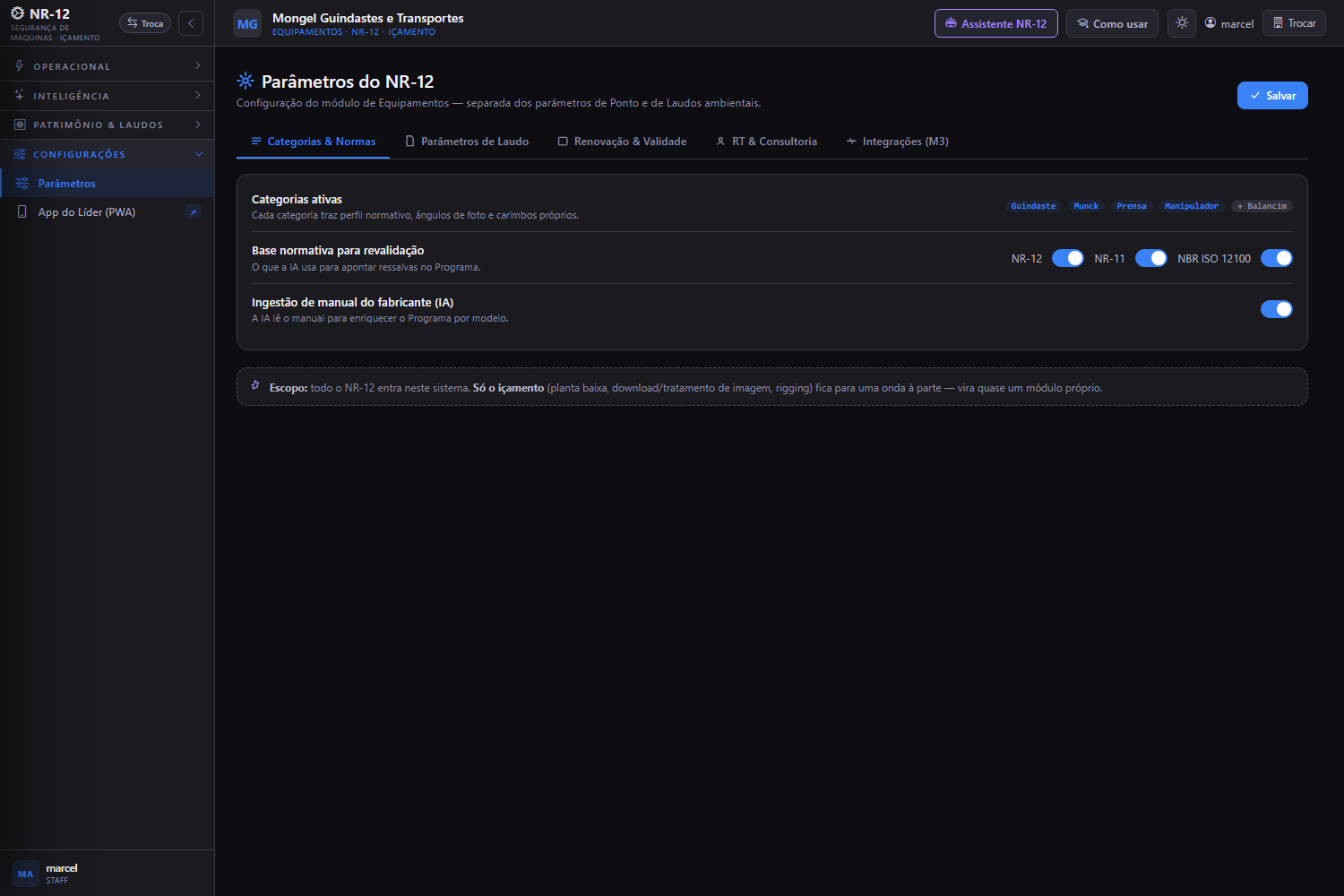Image resolution: width=1344 pixels, height=896 pixels.
Task: Click the Guindaste category chip
Action: (1033, 206)
